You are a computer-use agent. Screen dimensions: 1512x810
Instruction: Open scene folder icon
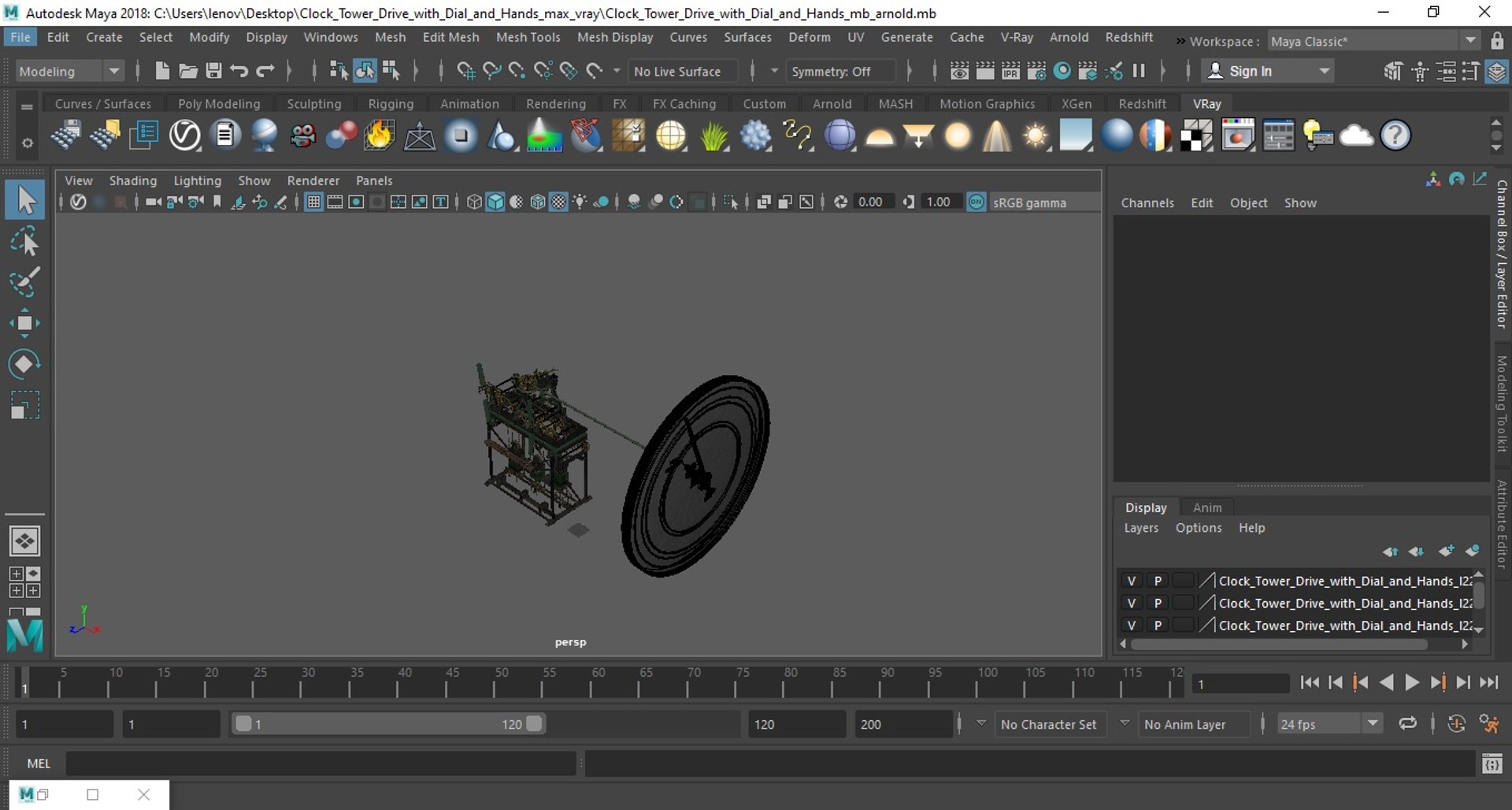[x=187, y=71]
